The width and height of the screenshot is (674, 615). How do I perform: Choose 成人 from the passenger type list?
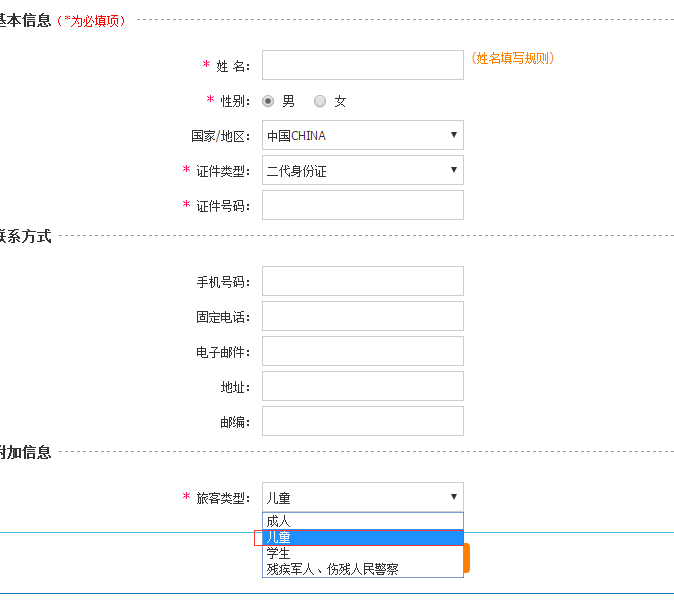362,521
